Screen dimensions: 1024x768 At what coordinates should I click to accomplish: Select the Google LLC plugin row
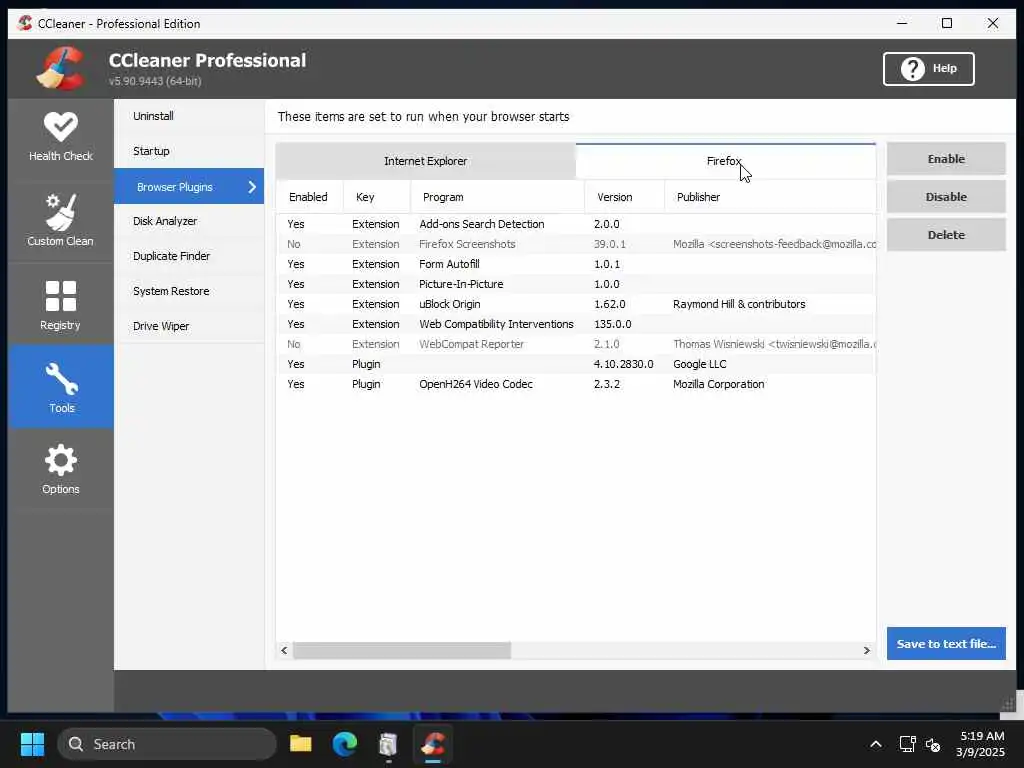[575, 364]
